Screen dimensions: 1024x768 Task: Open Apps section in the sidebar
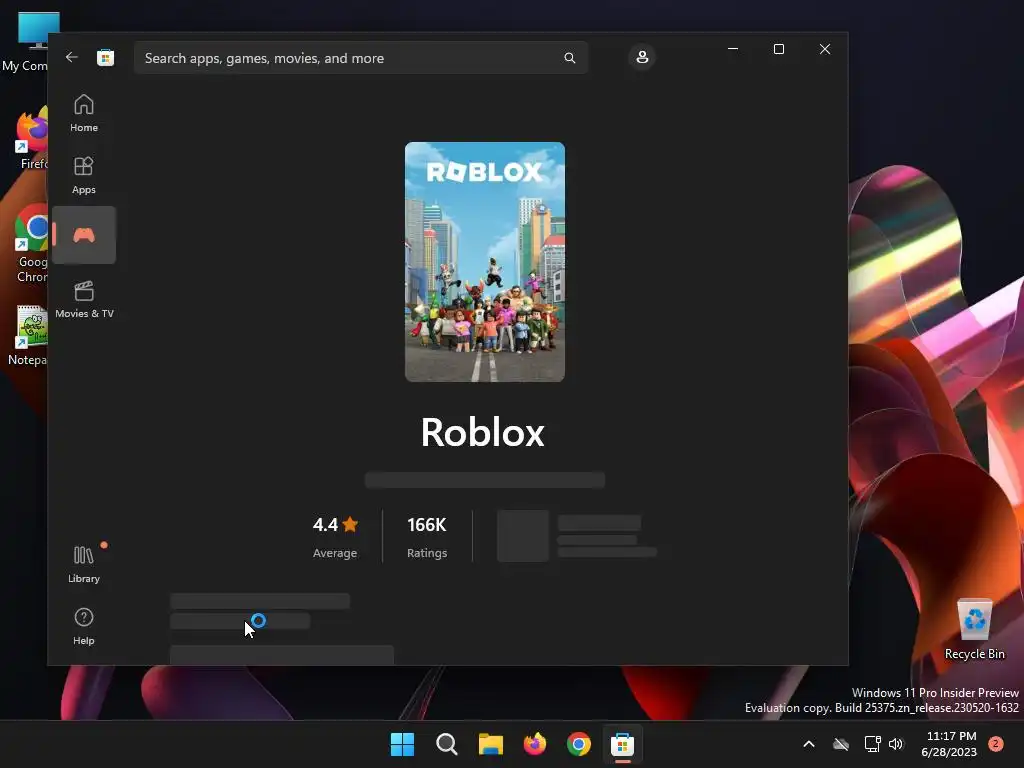click(84, 175)
